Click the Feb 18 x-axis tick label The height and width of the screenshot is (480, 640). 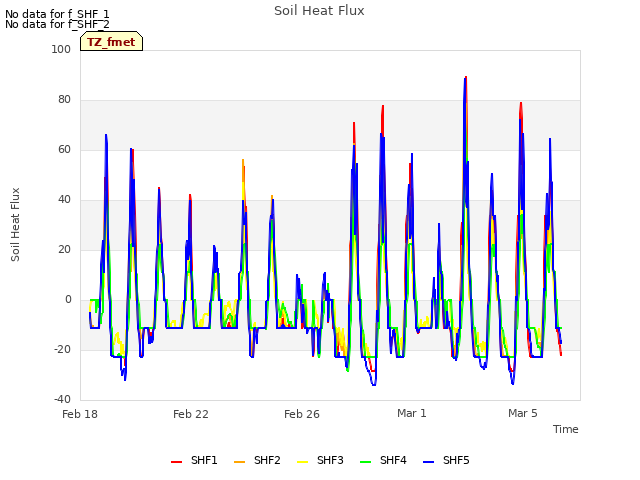tap(80, 414)
